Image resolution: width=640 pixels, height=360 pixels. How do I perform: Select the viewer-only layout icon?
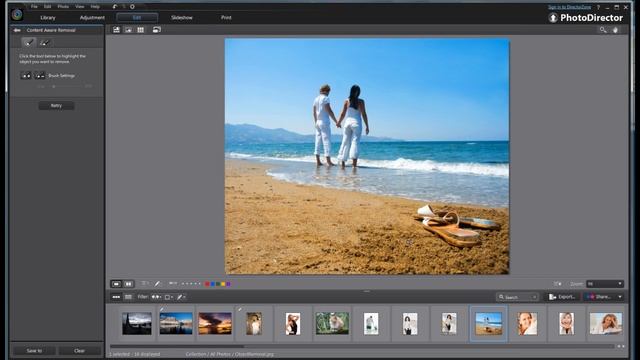[129, 30]
